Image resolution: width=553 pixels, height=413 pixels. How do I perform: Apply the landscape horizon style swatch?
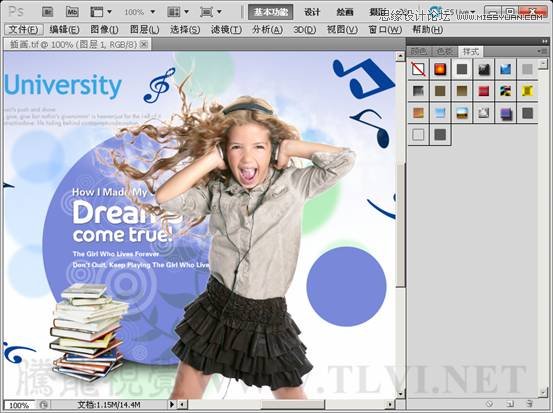pyautogui.click(x=462, y=113)
